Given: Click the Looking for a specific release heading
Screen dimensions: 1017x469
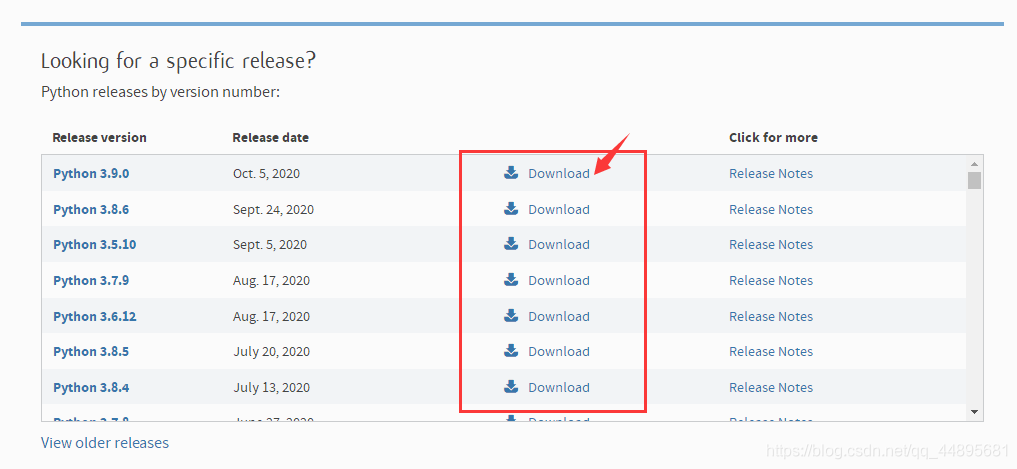Looking at the screenshot, I should tap(178, 61).
